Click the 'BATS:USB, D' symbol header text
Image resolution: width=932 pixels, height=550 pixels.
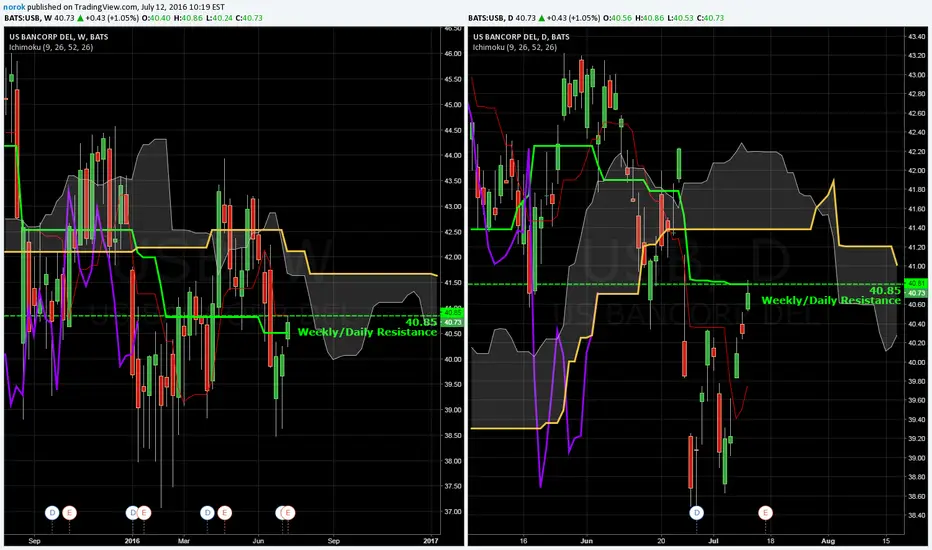pos(490,18)
